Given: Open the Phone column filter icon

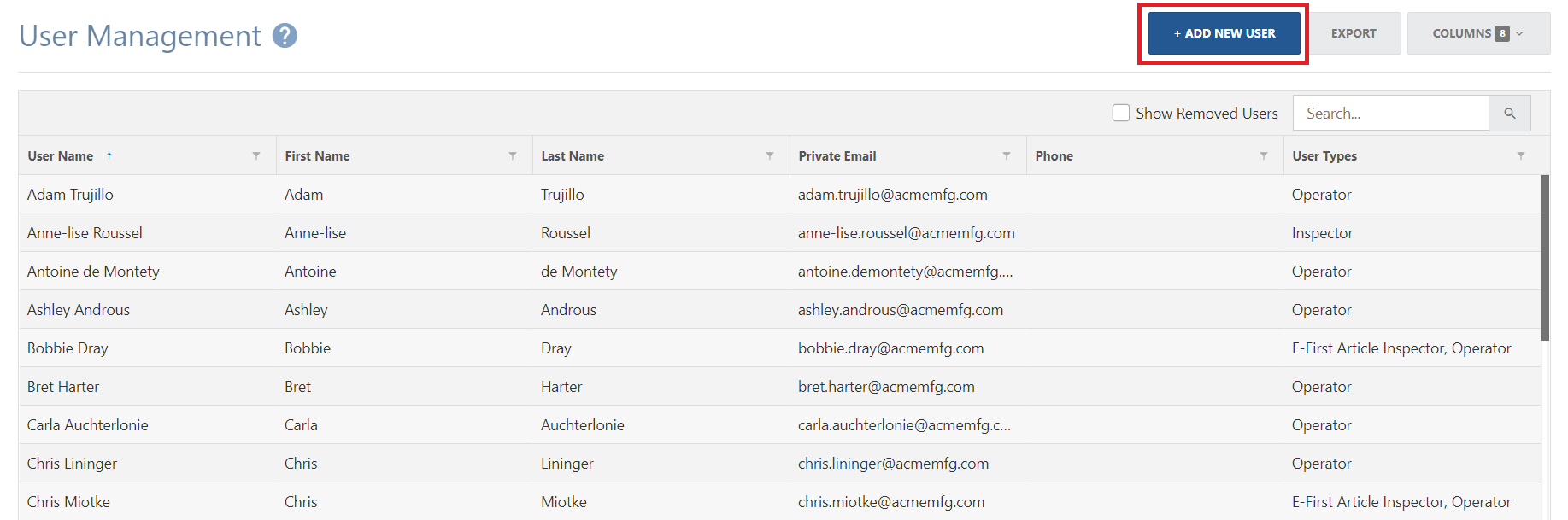Looking at the screenshot, I should pos(1264,155).
